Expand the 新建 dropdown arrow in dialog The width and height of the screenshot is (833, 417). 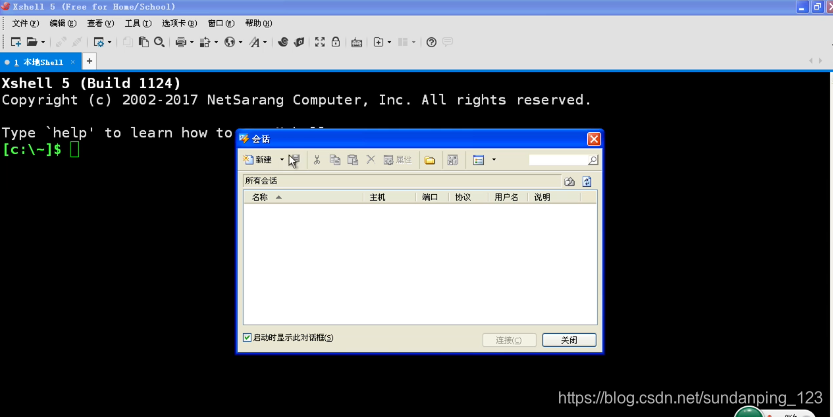282,160
